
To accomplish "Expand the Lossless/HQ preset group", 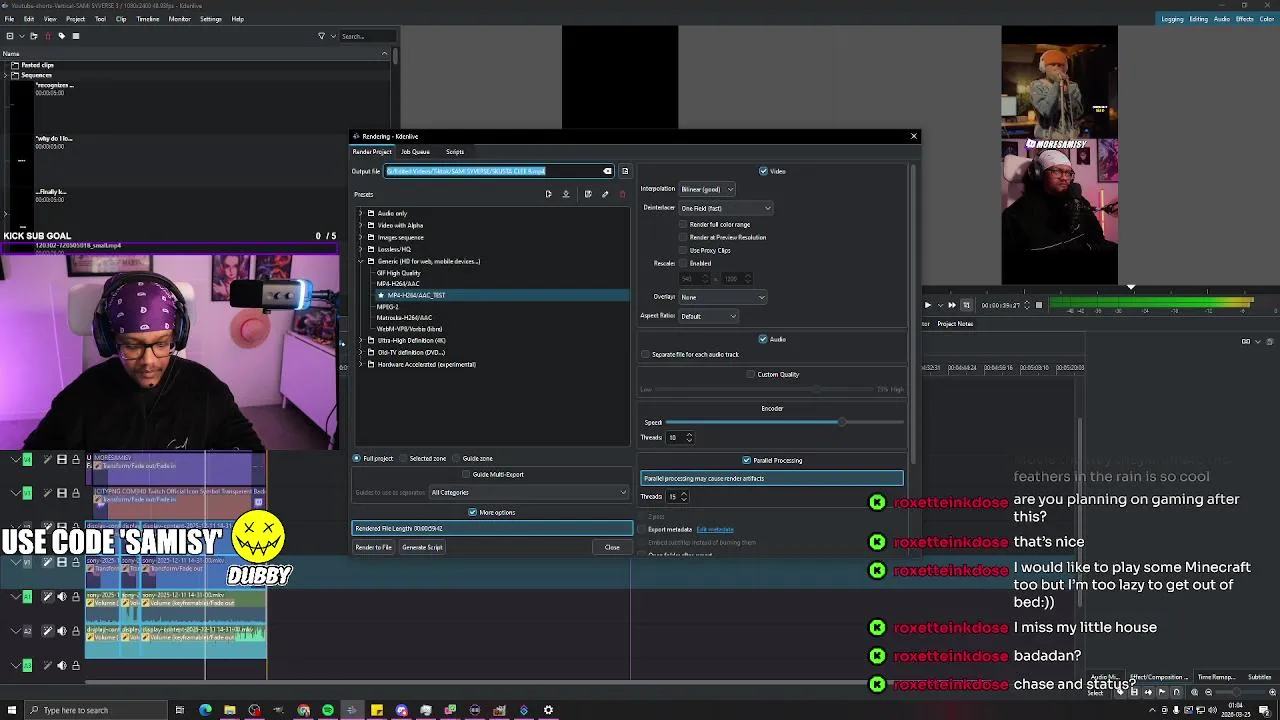I will [x=360, y=249].
